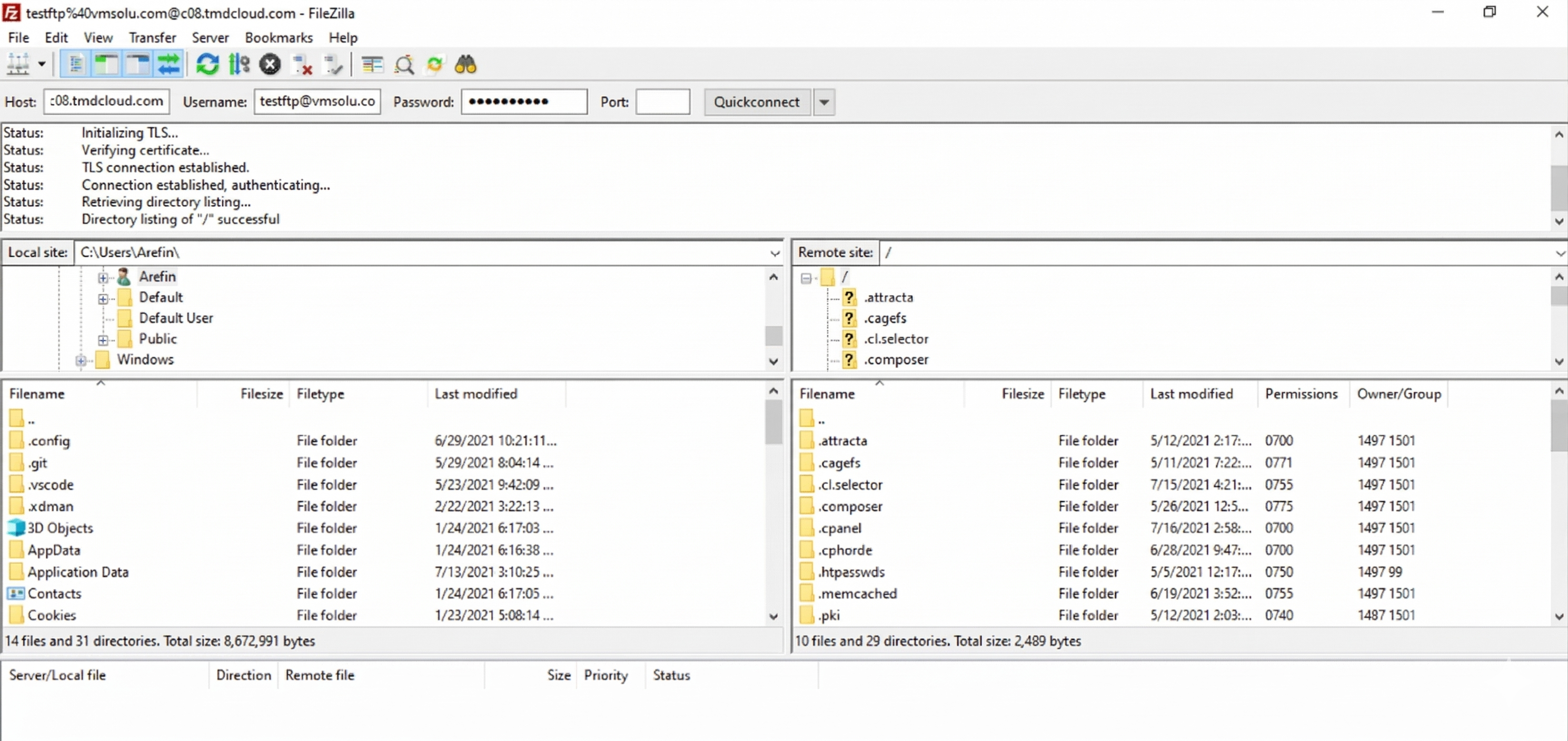Open the Server menu
1568x741 pixels.
coord(210,37)
